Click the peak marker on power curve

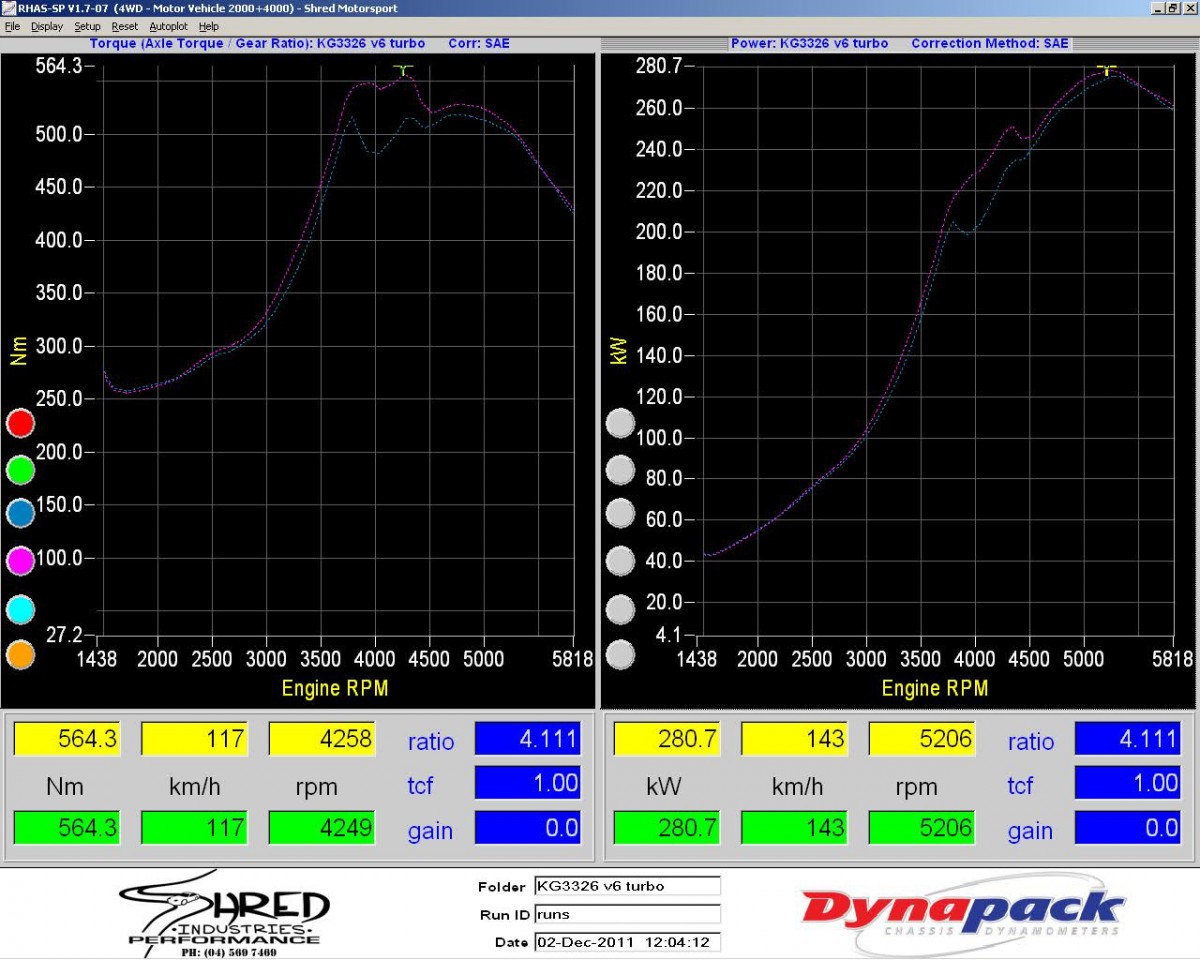click(1106, 69)
